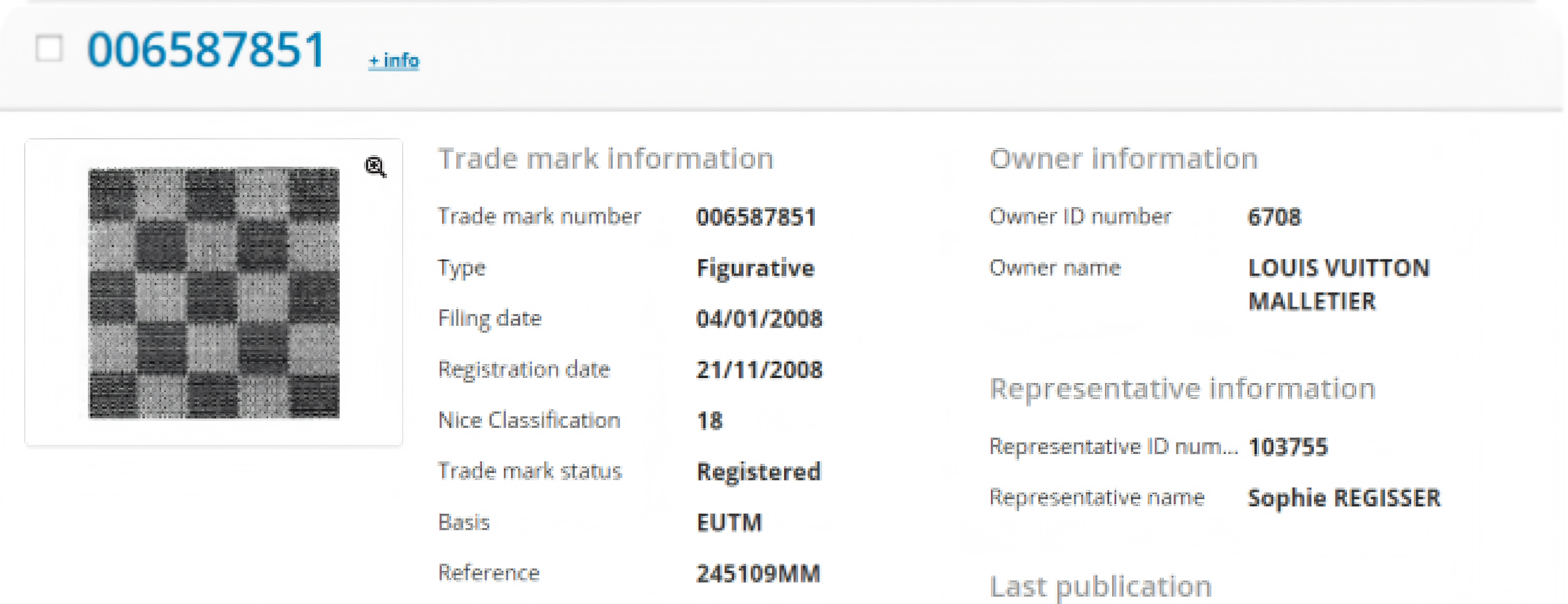1568x604 pixels.
Task: Click the 'Basis' label
Action: pos(464,522)
